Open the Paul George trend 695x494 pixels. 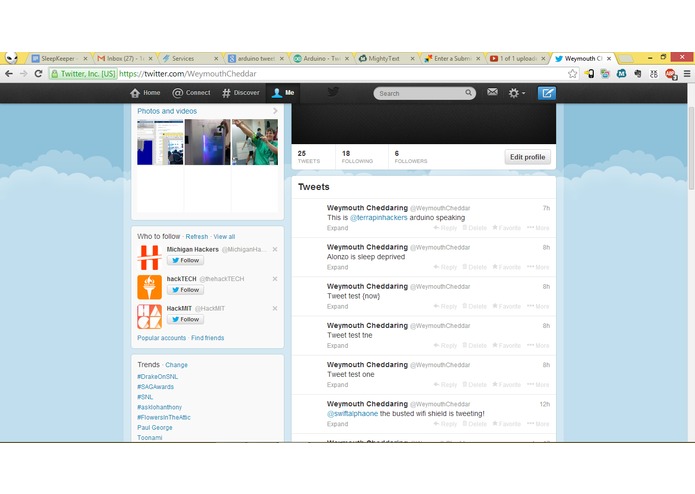pos(155,428)
